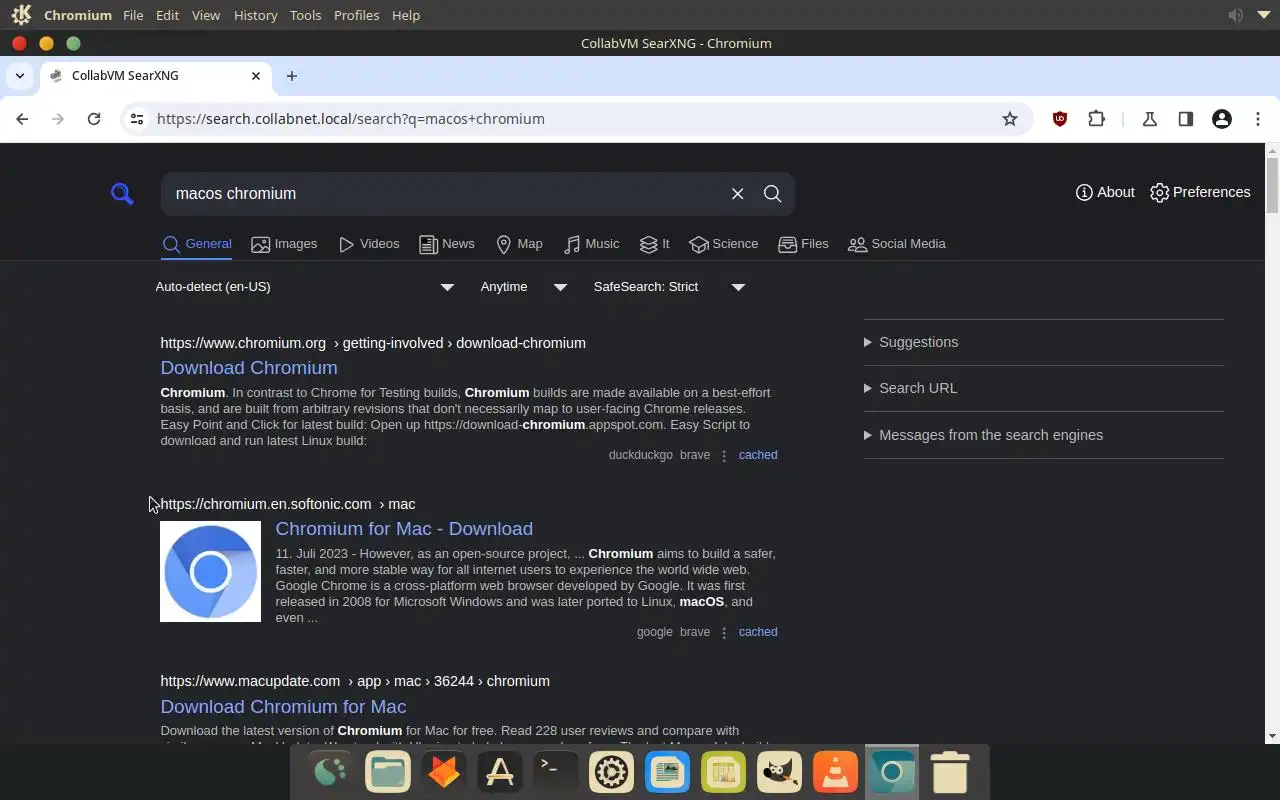Screen dimensions: 1280x800
Task: Switch to the Files category
Action: tap(803, 244)
